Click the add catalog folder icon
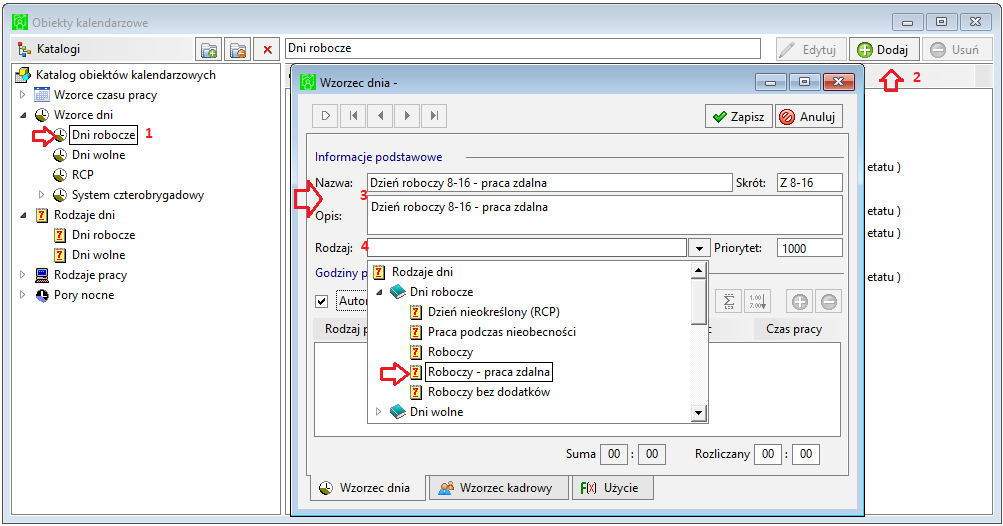The image size is (1003, 526). point(209,50)
